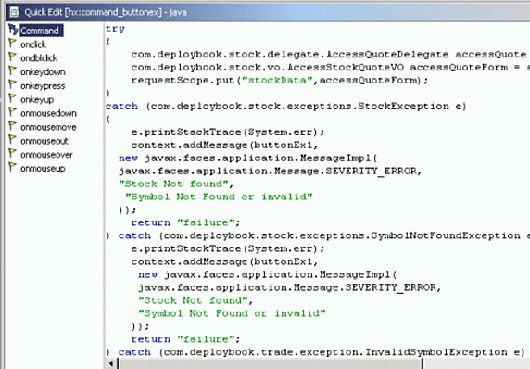This screenshot has height=369, width=530.
Task: Select the ondblclick event
Action: (x=39, y=58)
